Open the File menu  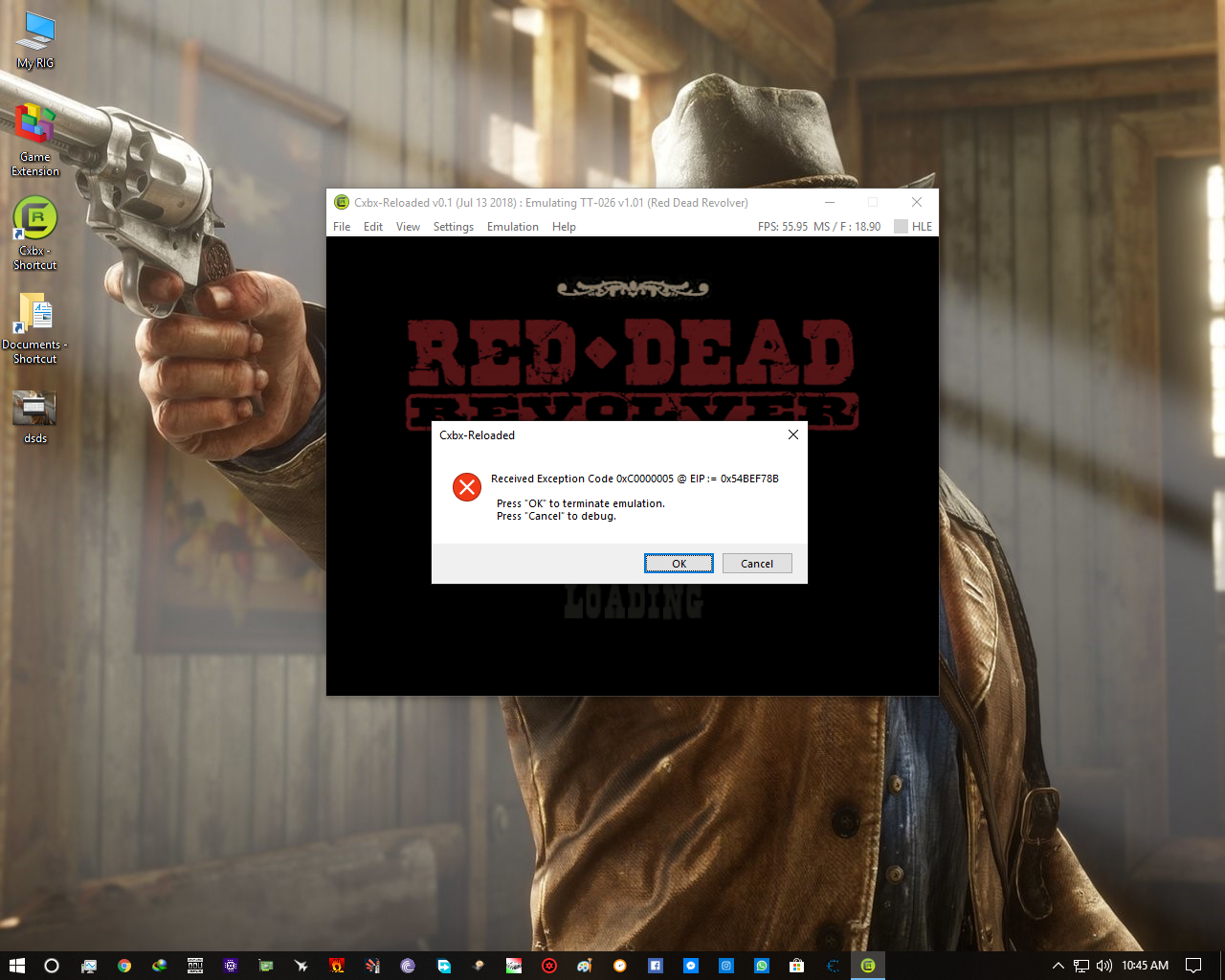click(342, 227)
